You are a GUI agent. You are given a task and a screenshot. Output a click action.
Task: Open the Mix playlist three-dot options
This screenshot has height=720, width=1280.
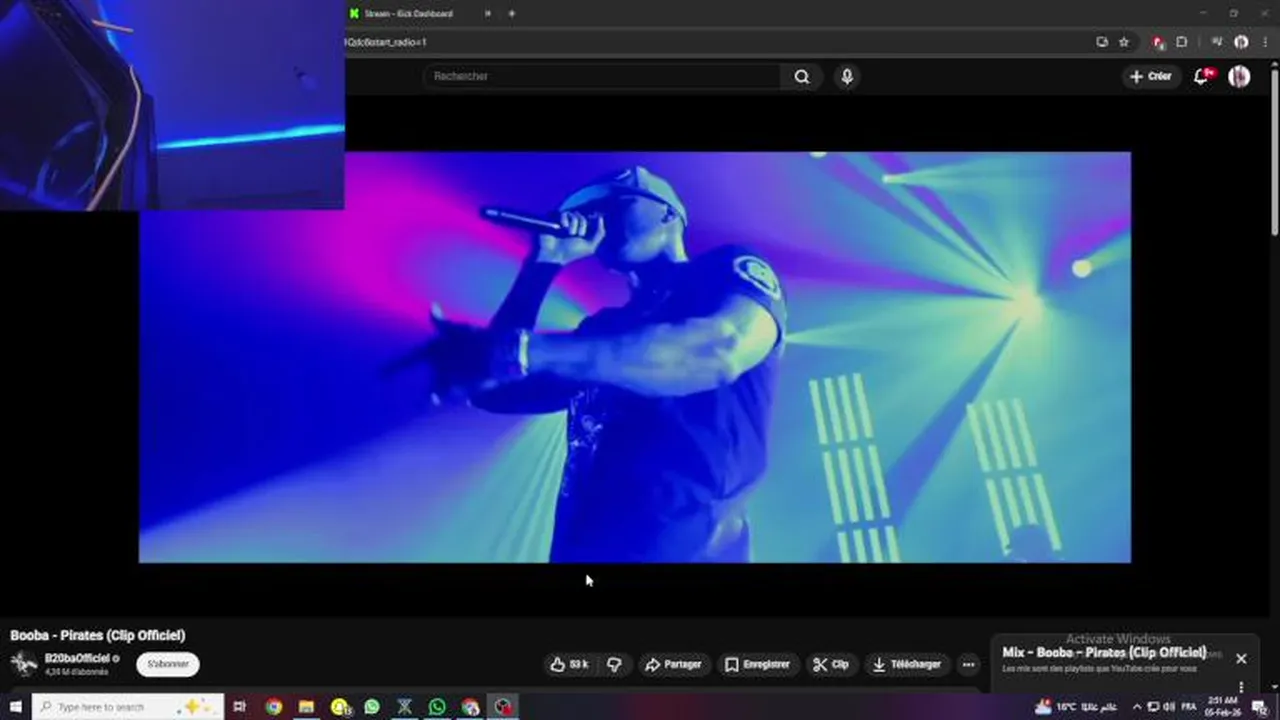1241,687
